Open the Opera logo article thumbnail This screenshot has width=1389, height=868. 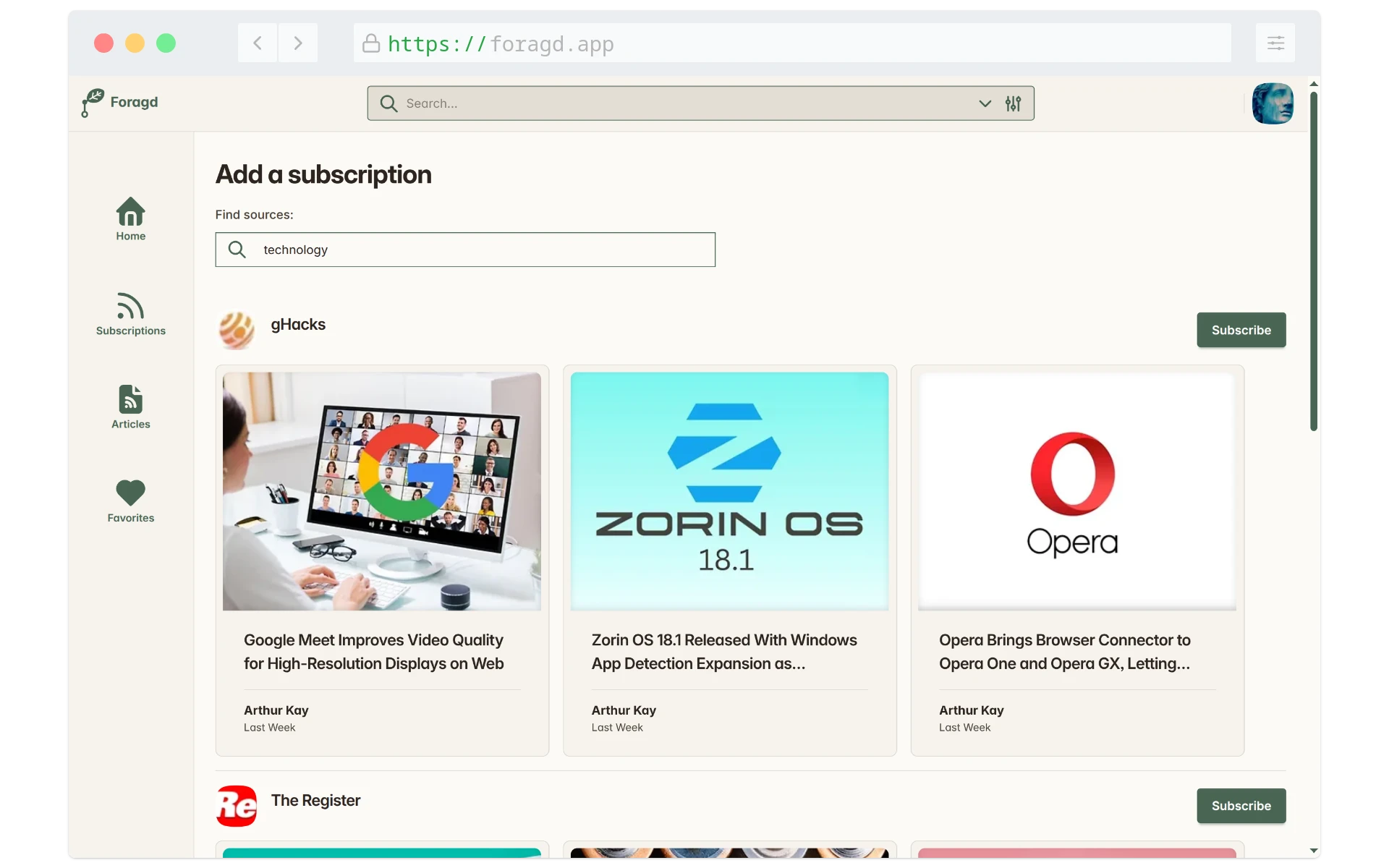pos(1076,491)
